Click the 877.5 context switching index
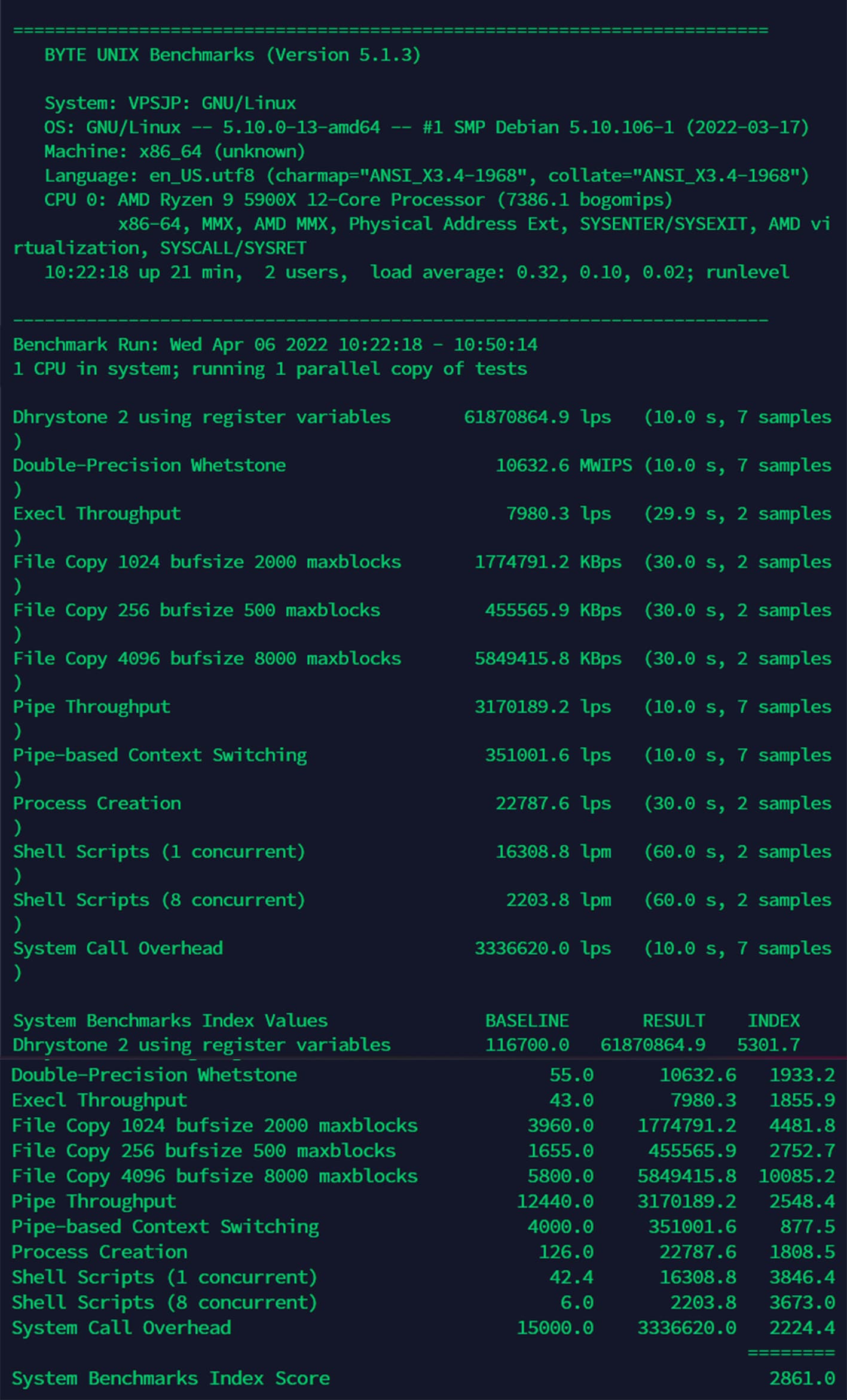 tap(807, 1227)
